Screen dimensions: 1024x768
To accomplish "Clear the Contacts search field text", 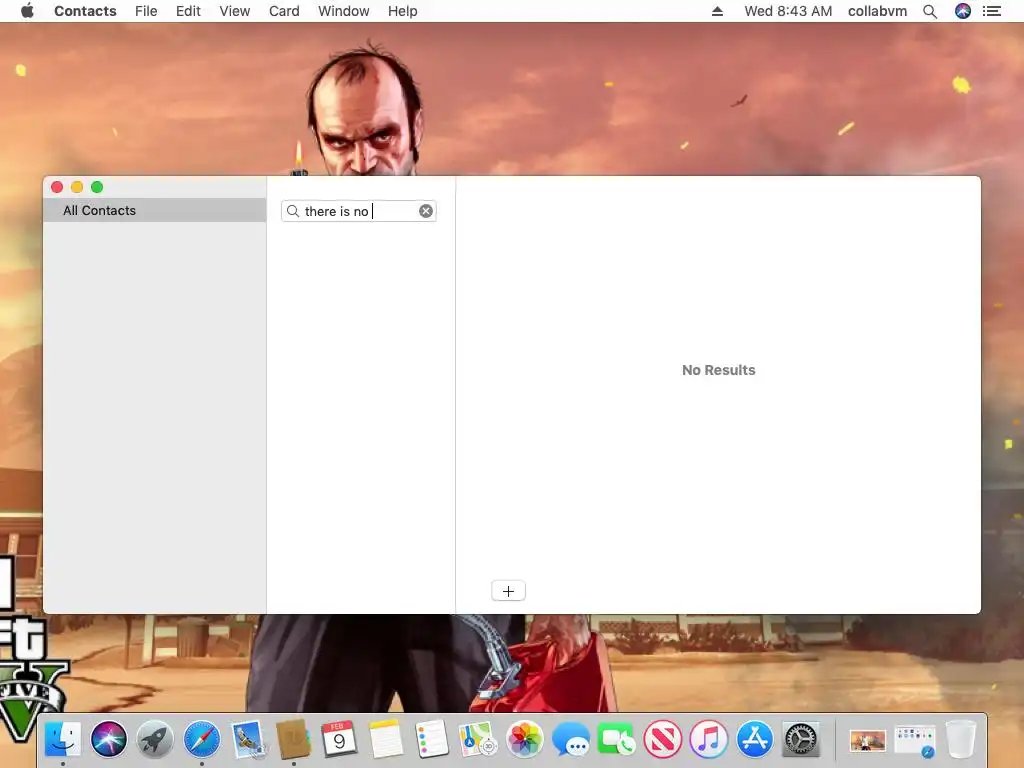I will click(x=426, y=211).
